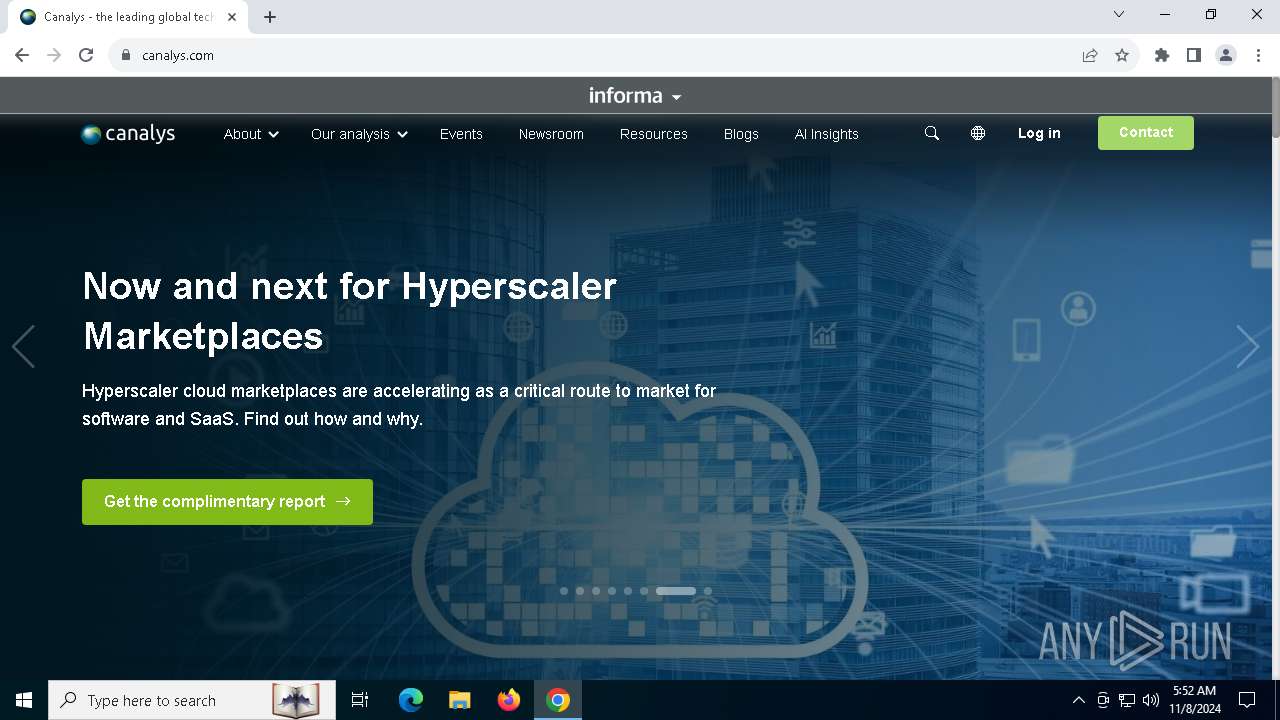Screen dimensions: 1280x720
Task: Open the website search magnifier icon
Action: click(932, 133)
